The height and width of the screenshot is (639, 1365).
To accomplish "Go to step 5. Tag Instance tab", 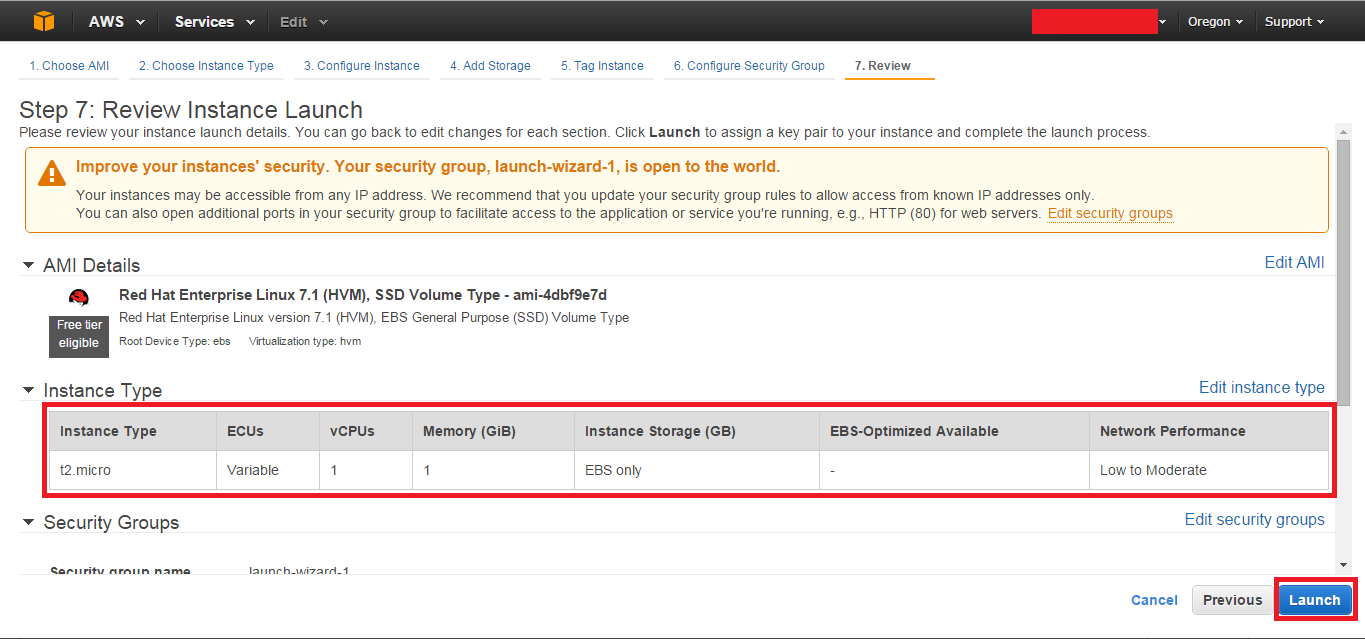I will [x=602, y=66].
